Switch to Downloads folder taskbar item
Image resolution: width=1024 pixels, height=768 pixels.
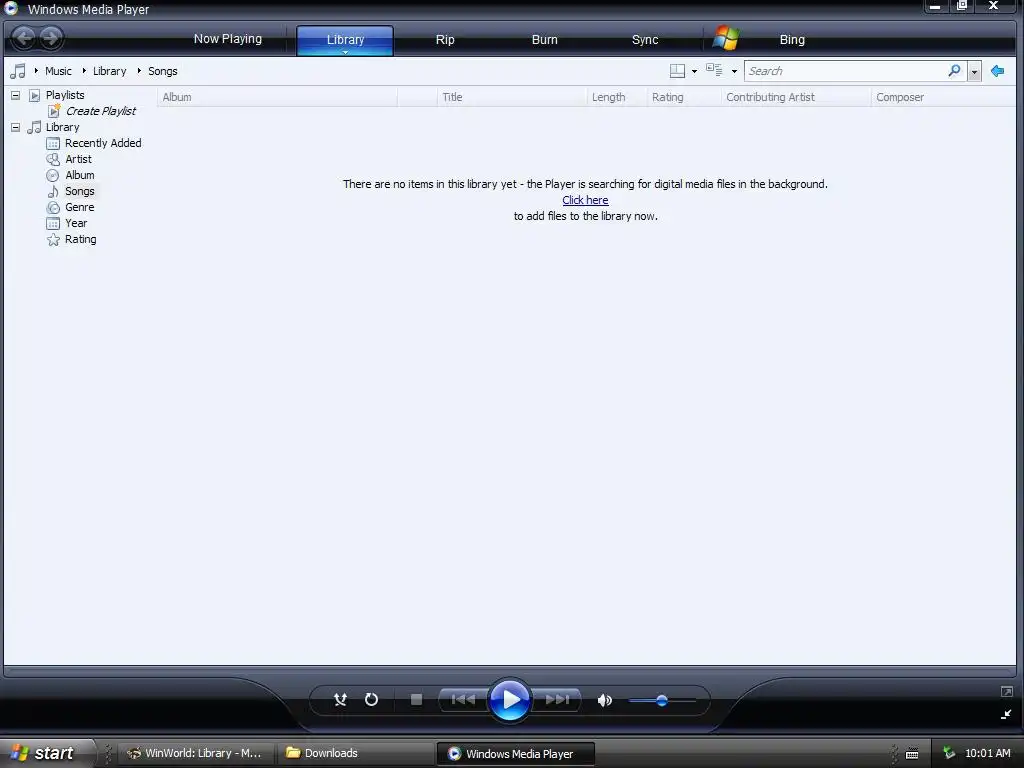[355, 754]
